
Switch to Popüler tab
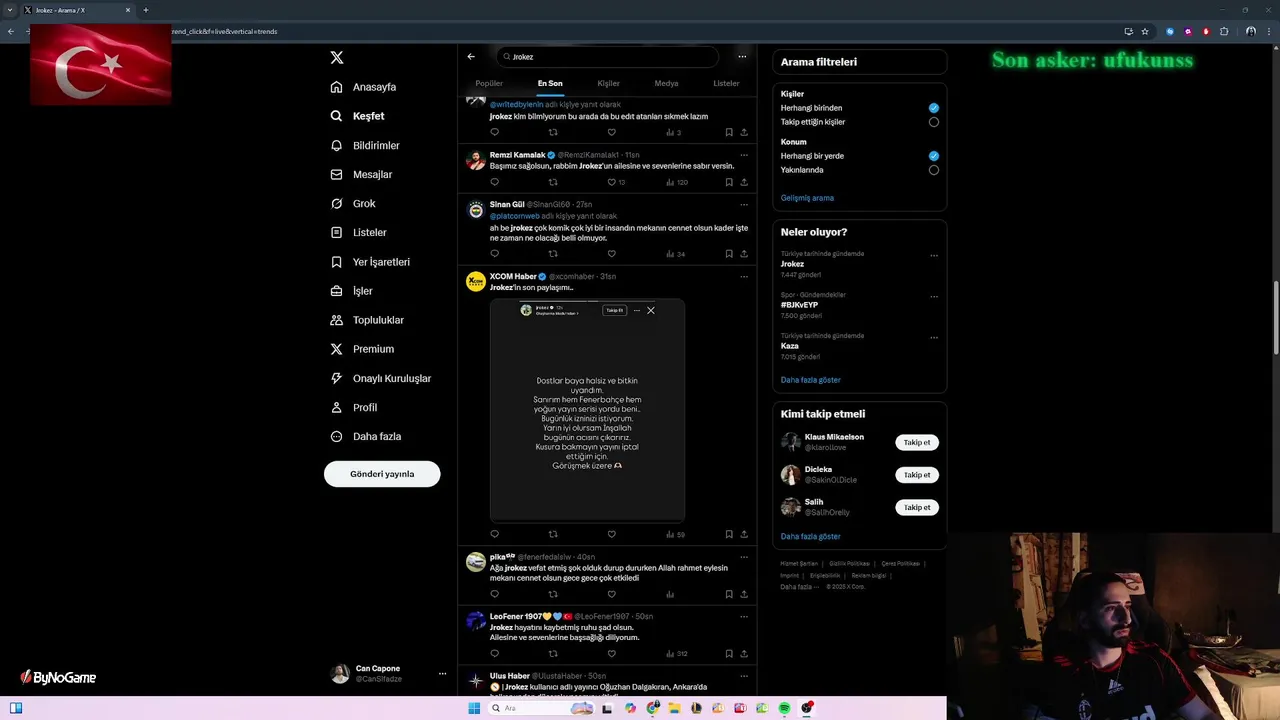pyautogui.click(x=489, y=84)
